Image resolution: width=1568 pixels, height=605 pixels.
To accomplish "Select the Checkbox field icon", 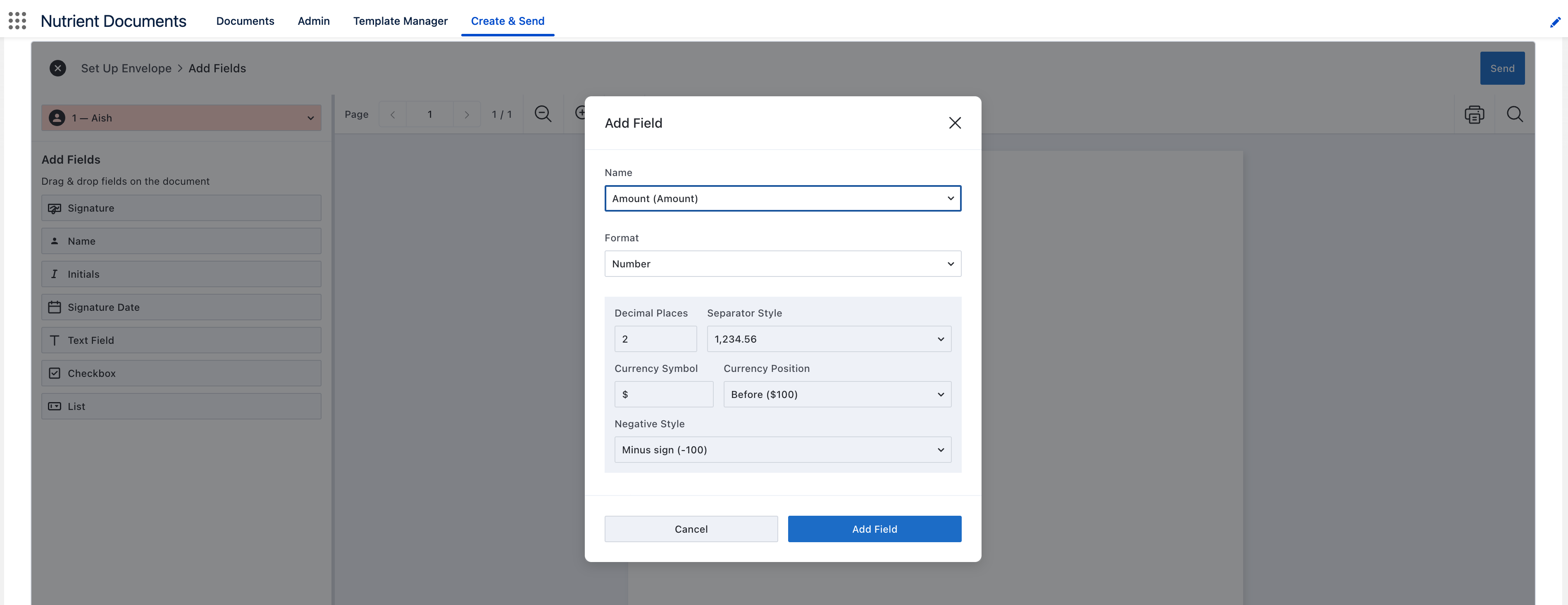I will (55, 372).
